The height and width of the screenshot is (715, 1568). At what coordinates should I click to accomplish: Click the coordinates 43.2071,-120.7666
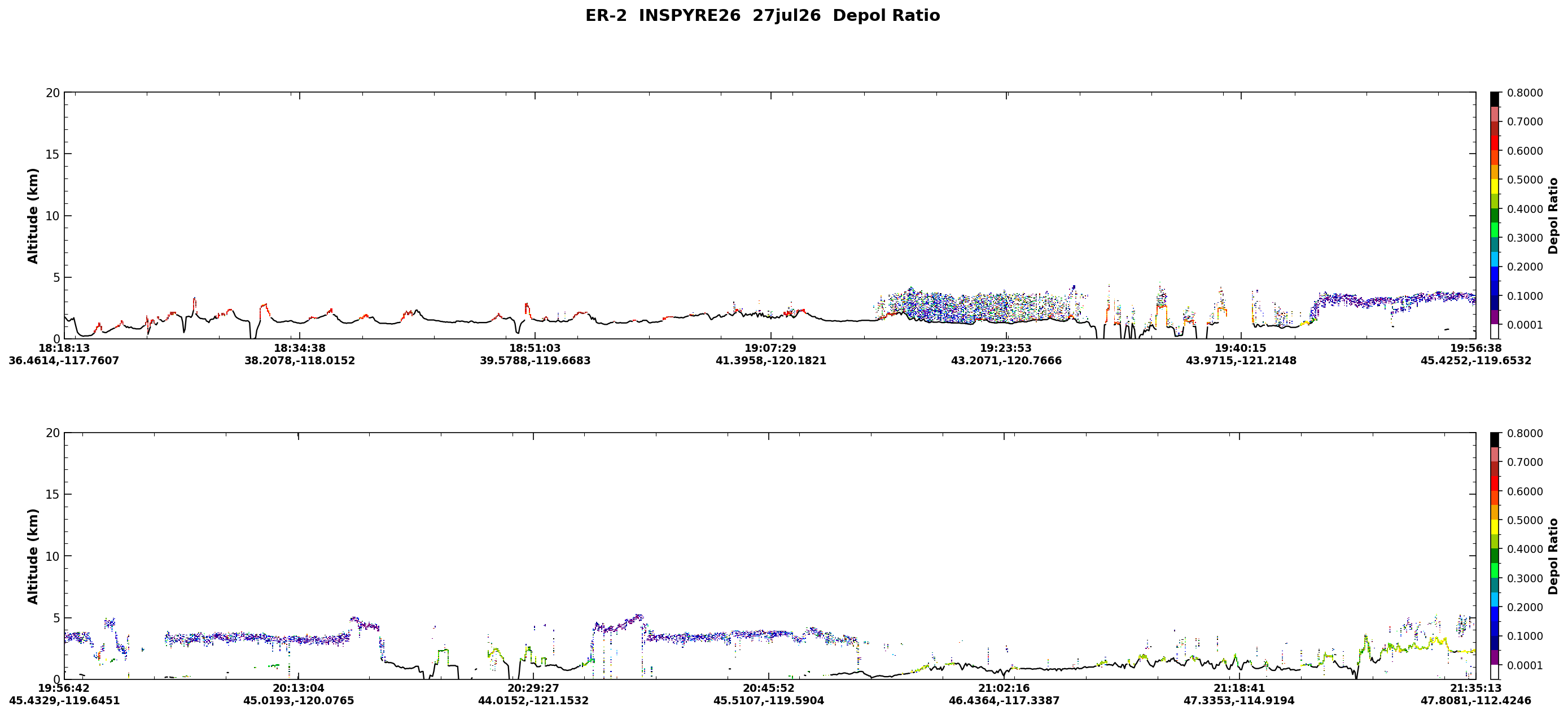(1006, 360)
